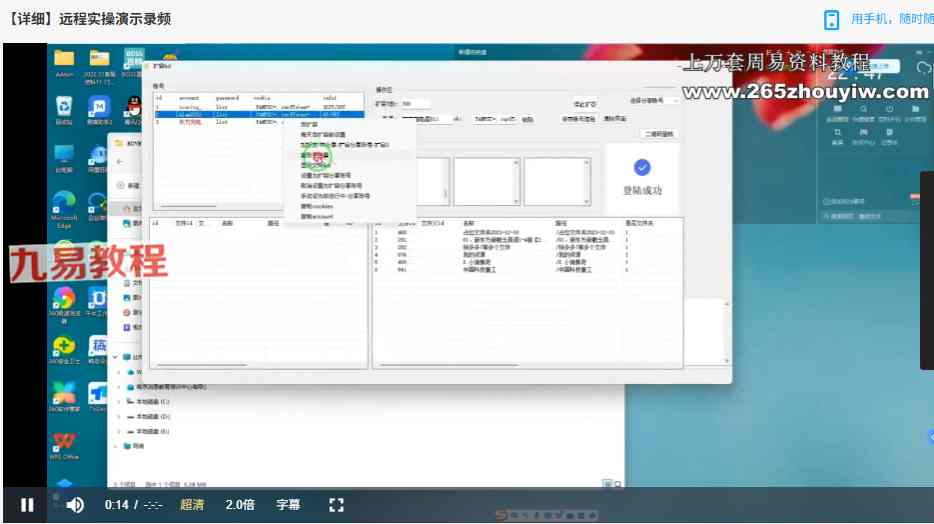Click the blue login success checkmark icon

click(642, 168)
